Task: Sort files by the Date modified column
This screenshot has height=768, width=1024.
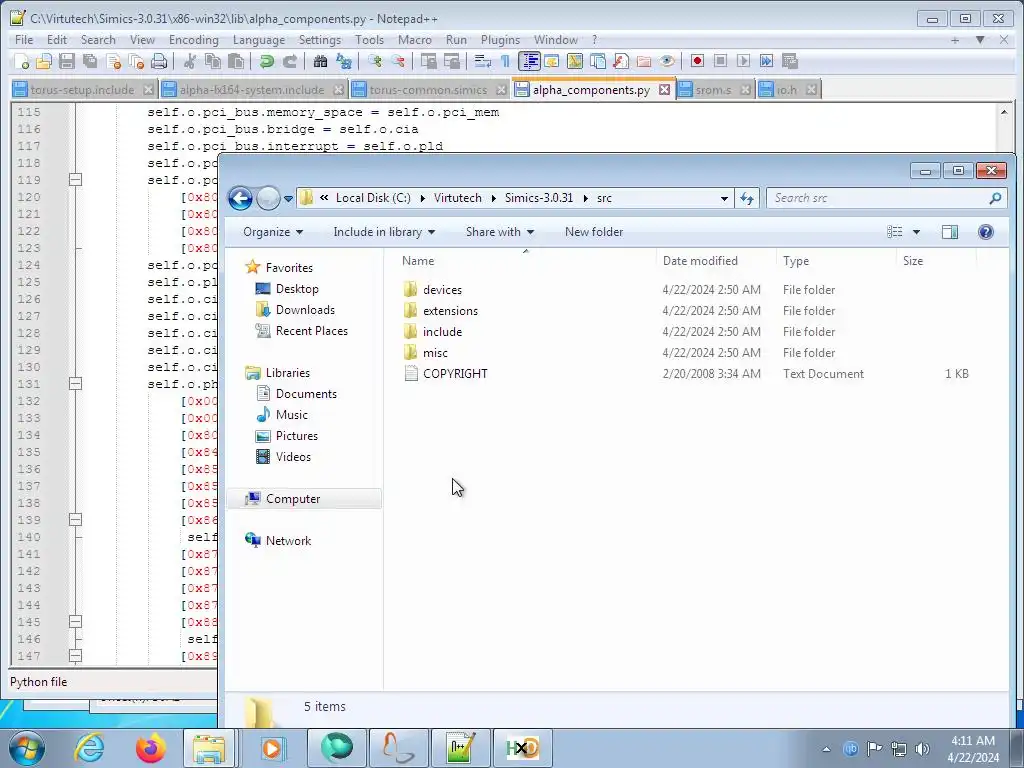Action: pos(700,261)
